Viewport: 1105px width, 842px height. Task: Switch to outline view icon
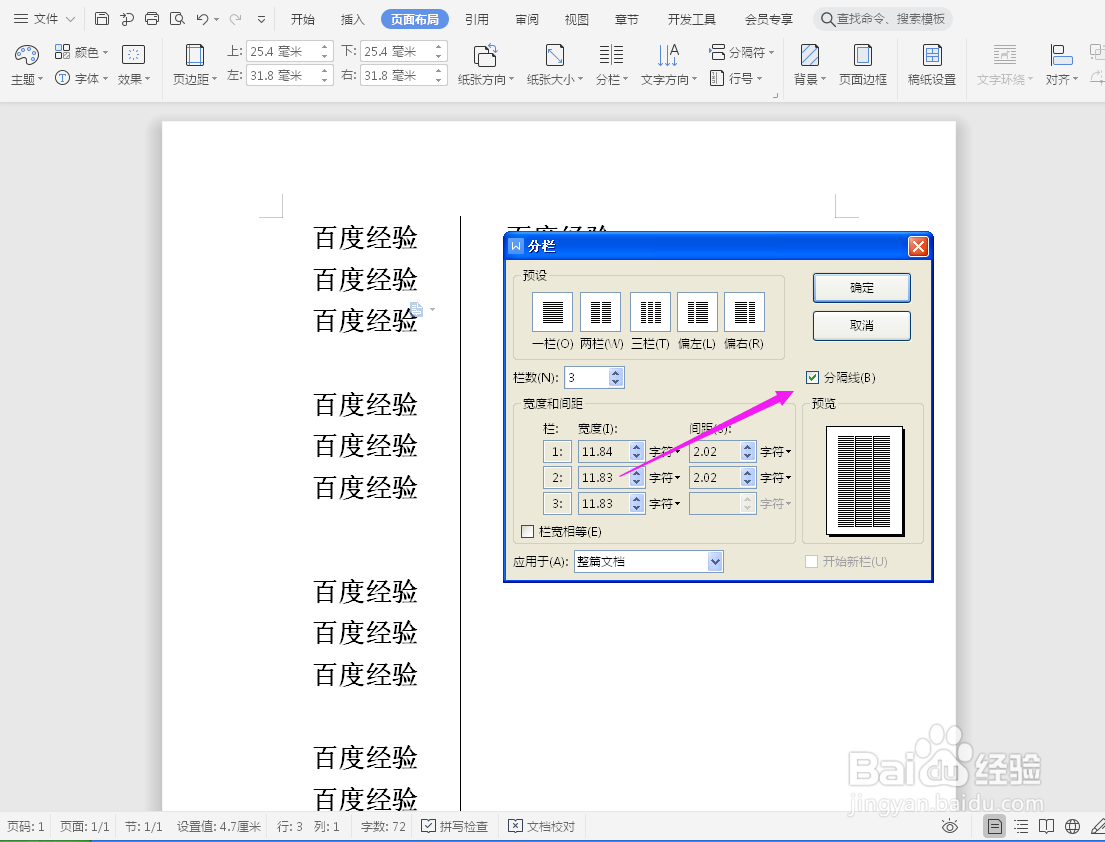pyautogui.click(x=1021, y=826)
